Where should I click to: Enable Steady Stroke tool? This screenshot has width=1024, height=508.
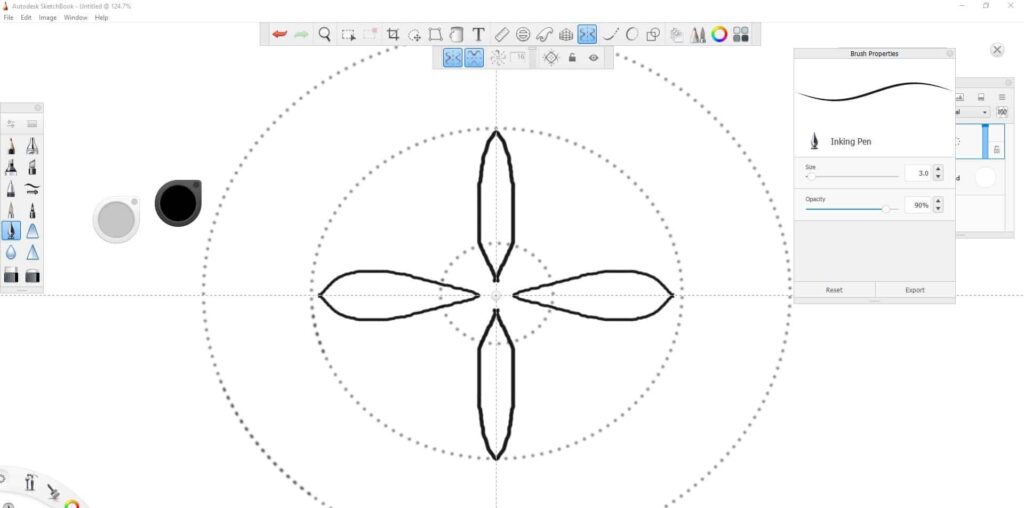[x=610, y=34]
